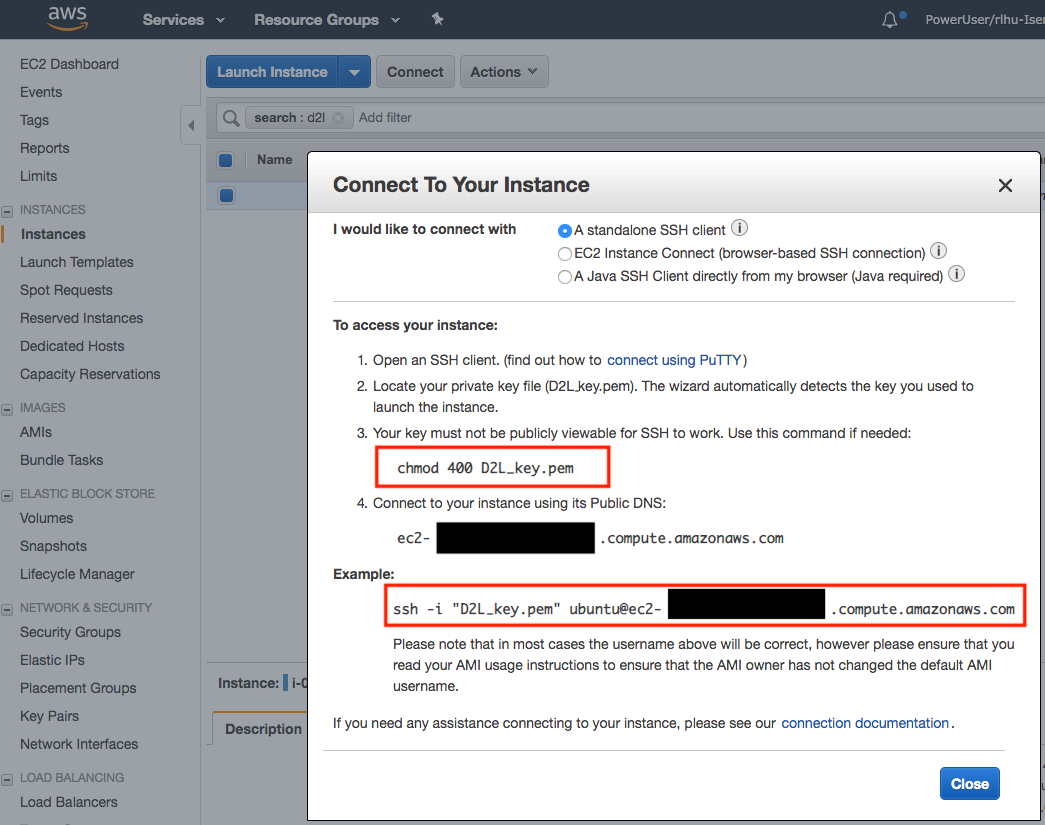Open the Services dropdown menu
The height and width of the screenshot is (825, 1045).
183,20
